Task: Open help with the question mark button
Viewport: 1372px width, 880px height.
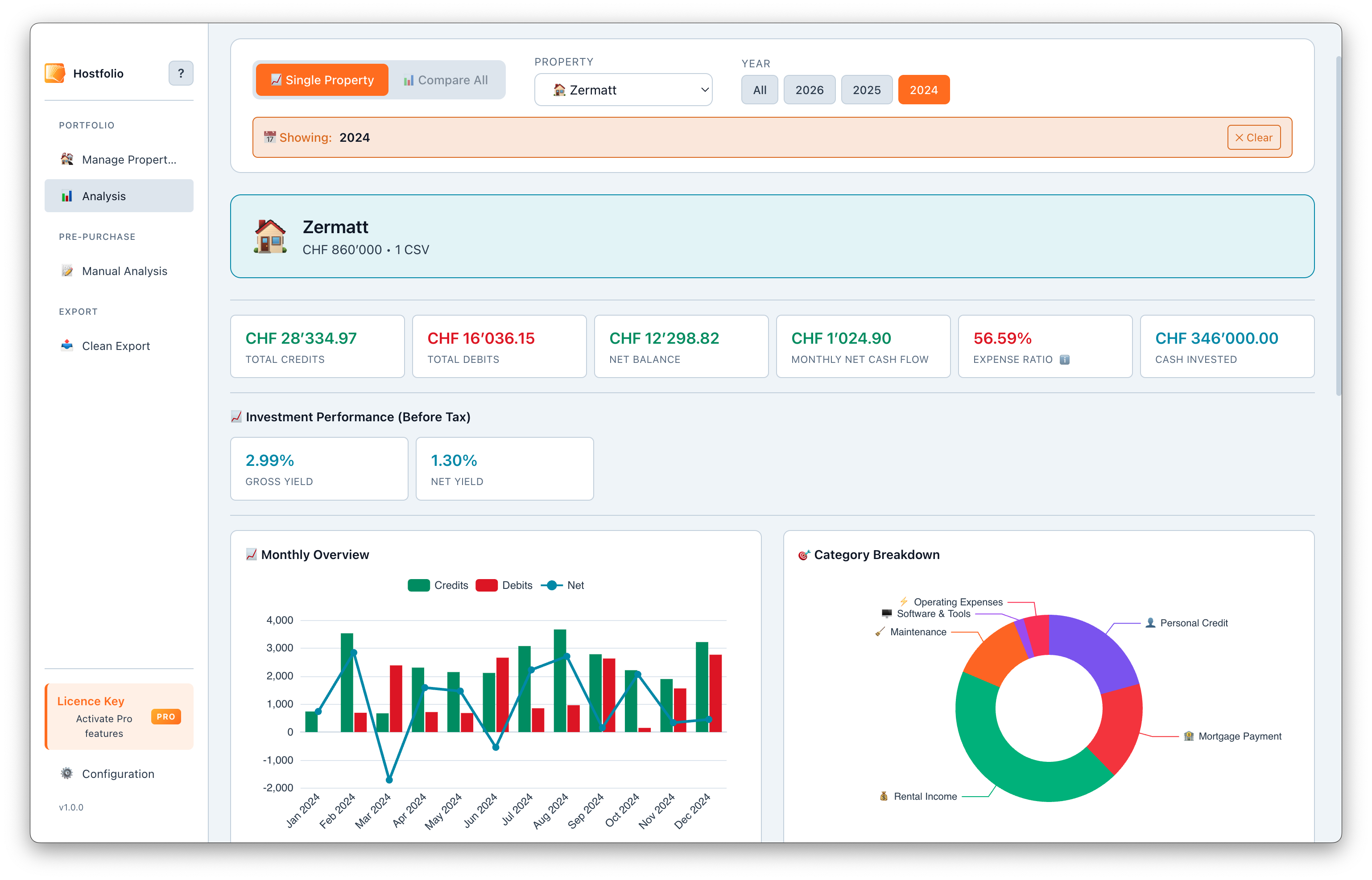Action: 181,73
